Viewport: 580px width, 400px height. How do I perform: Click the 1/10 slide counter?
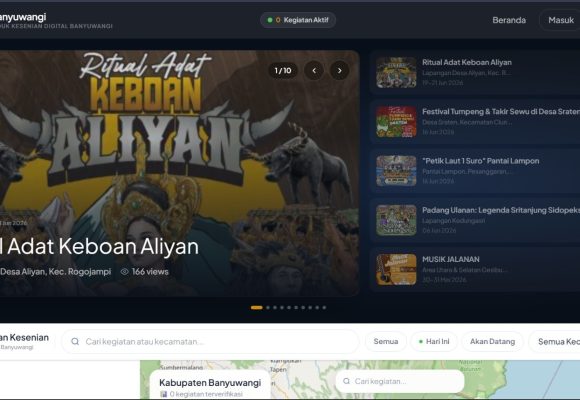tap(283, 70)
